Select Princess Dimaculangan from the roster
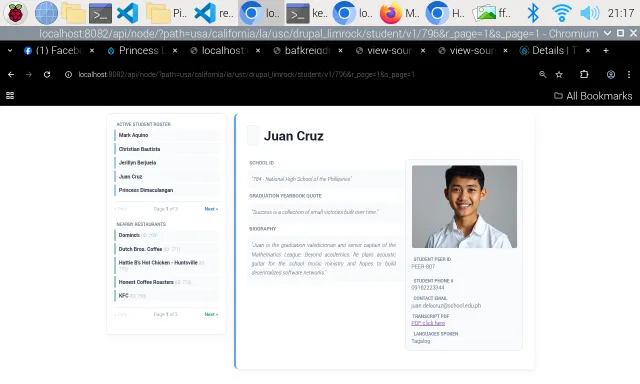Viewport: 640px width, 384px height. [167, 190]
